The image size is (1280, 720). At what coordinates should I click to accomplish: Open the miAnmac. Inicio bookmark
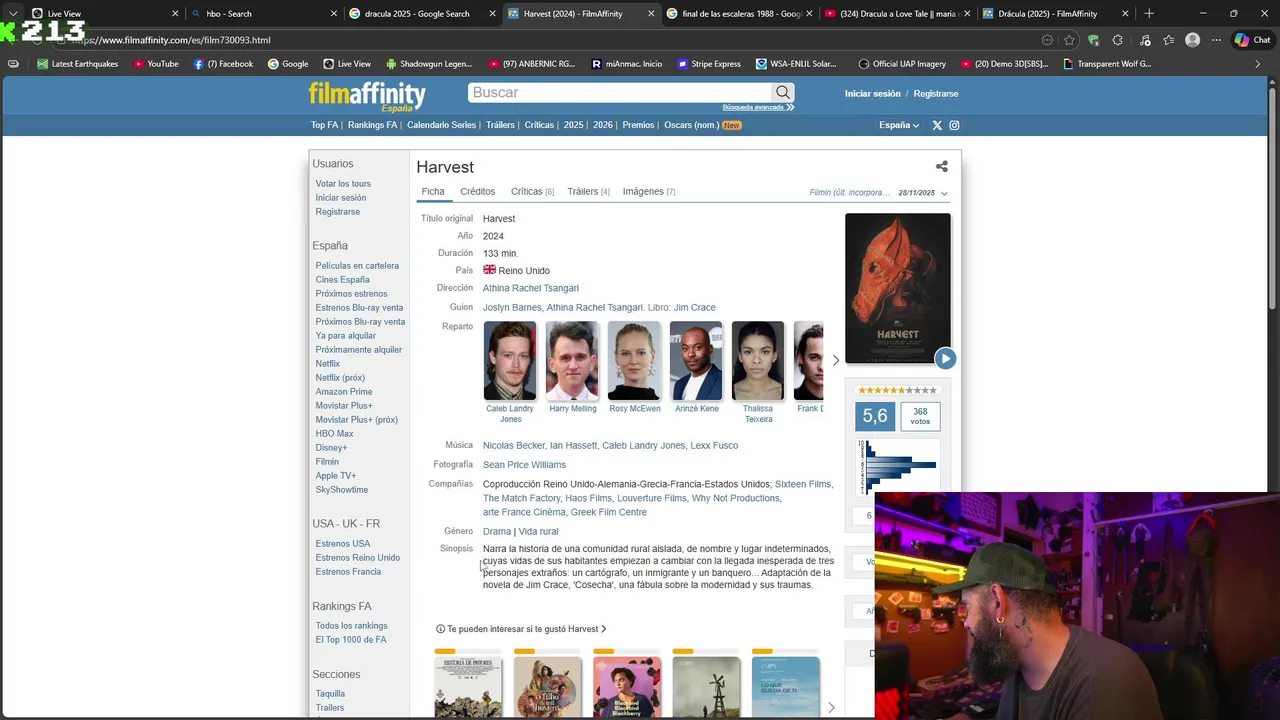[627, 64]
